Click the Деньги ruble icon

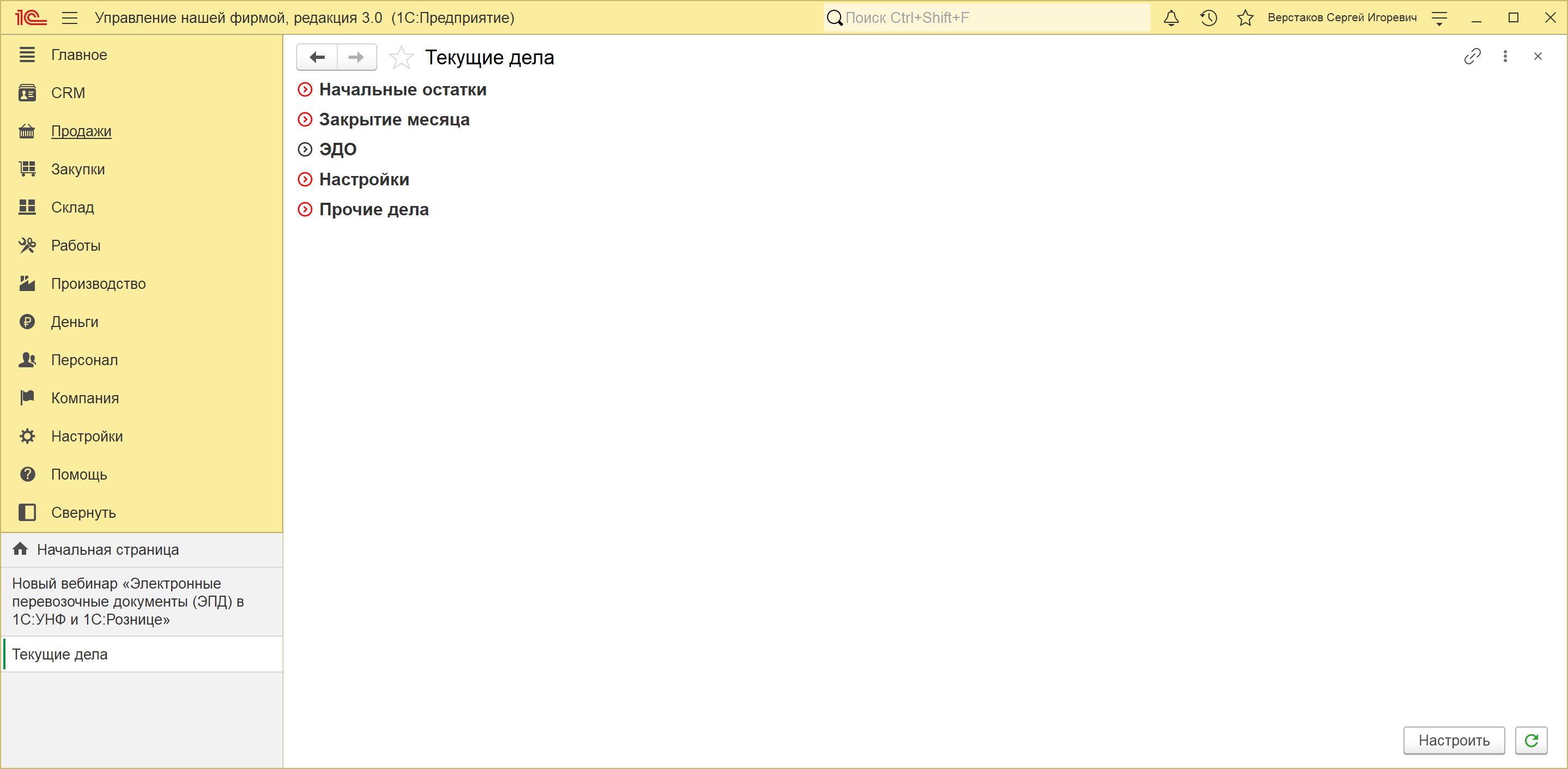coord(27,322)
